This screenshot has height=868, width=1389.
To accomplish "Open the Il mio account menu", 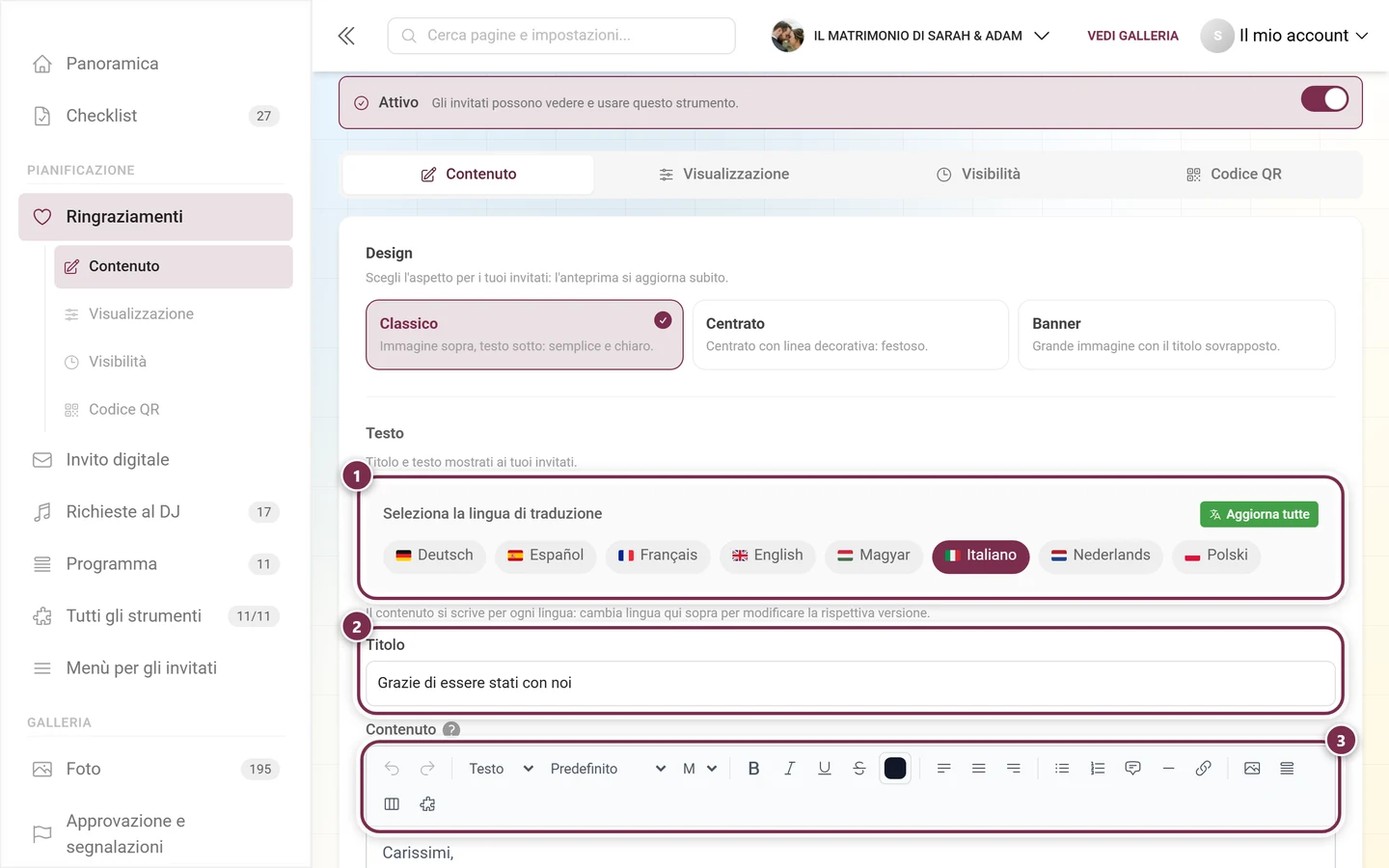I will [x=1285, y=36].
